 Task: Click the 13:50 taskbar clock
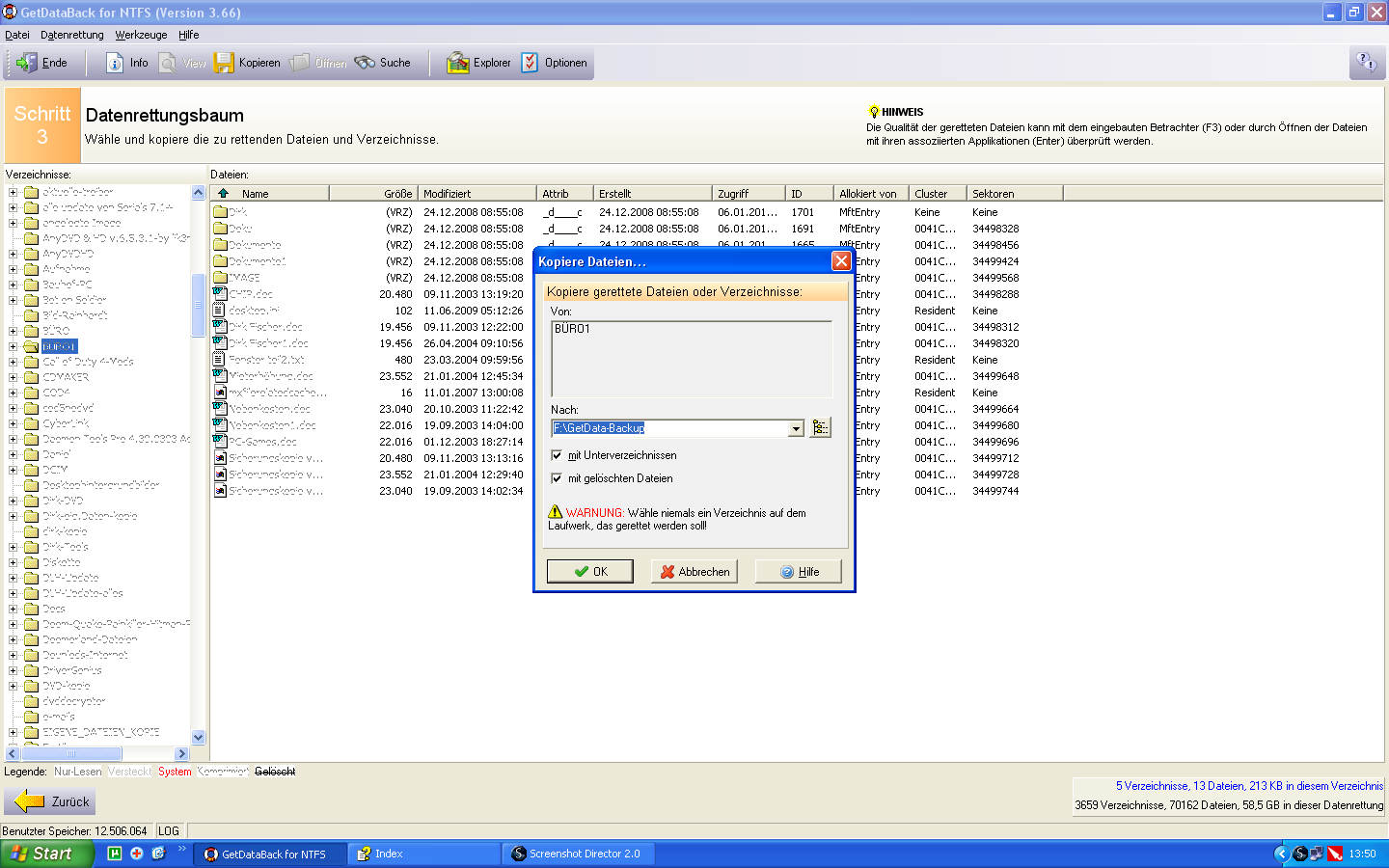(x=1362, y=854)
